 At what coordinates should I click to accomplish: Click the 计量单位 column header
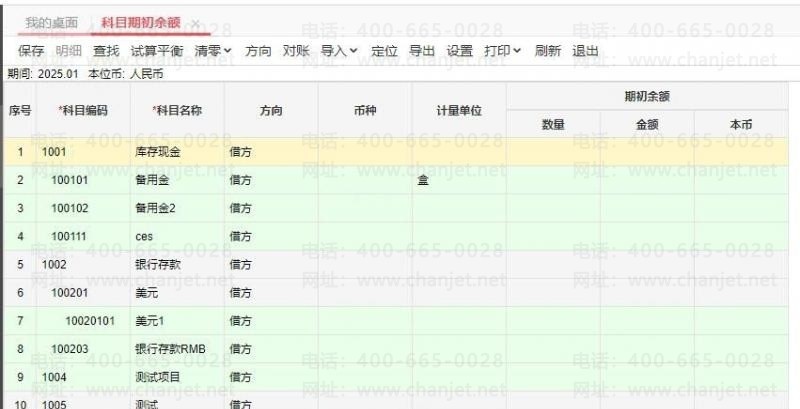tap(459, 110)
